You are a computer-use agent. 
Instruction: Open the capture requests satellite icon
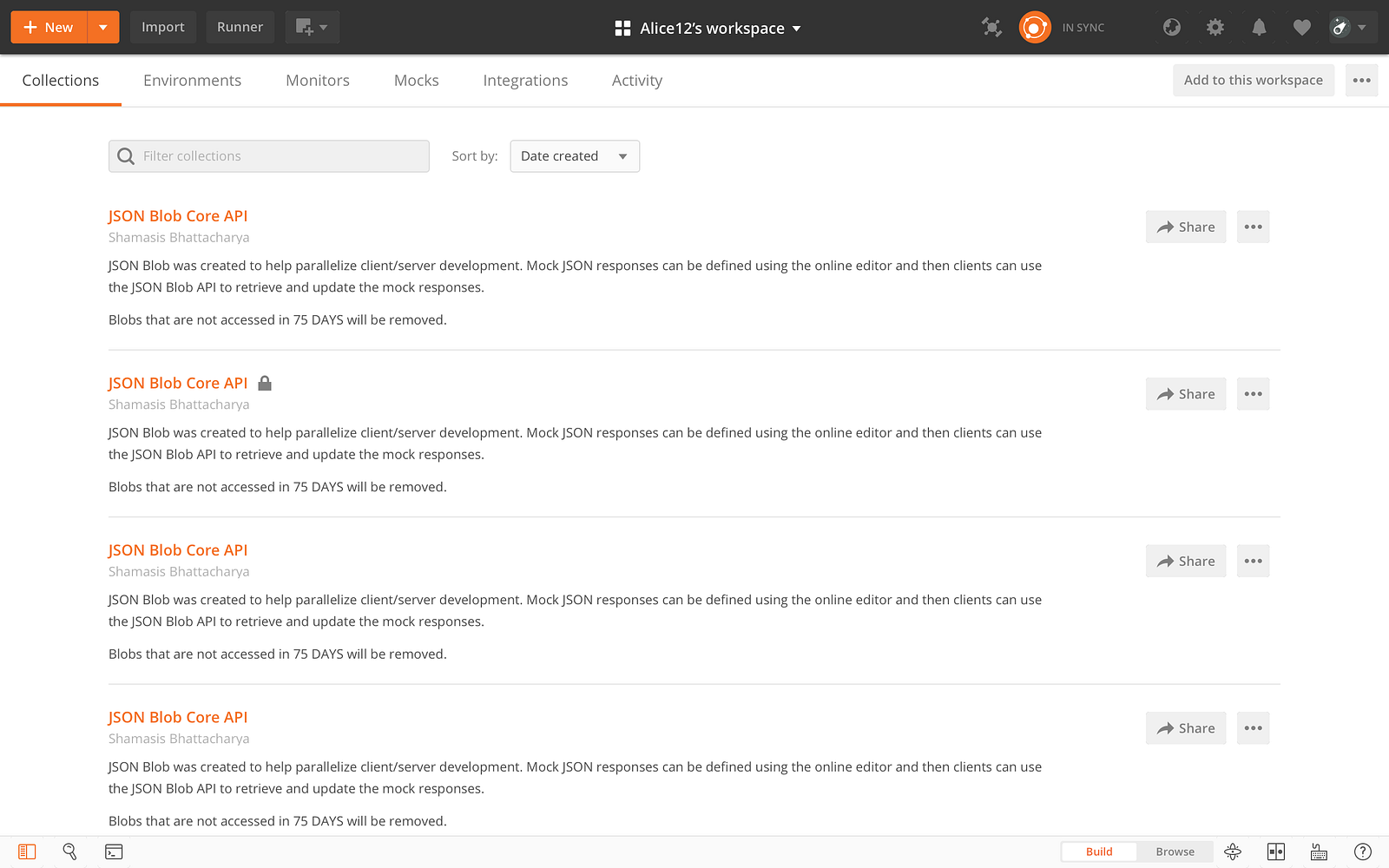pos(991,28)
